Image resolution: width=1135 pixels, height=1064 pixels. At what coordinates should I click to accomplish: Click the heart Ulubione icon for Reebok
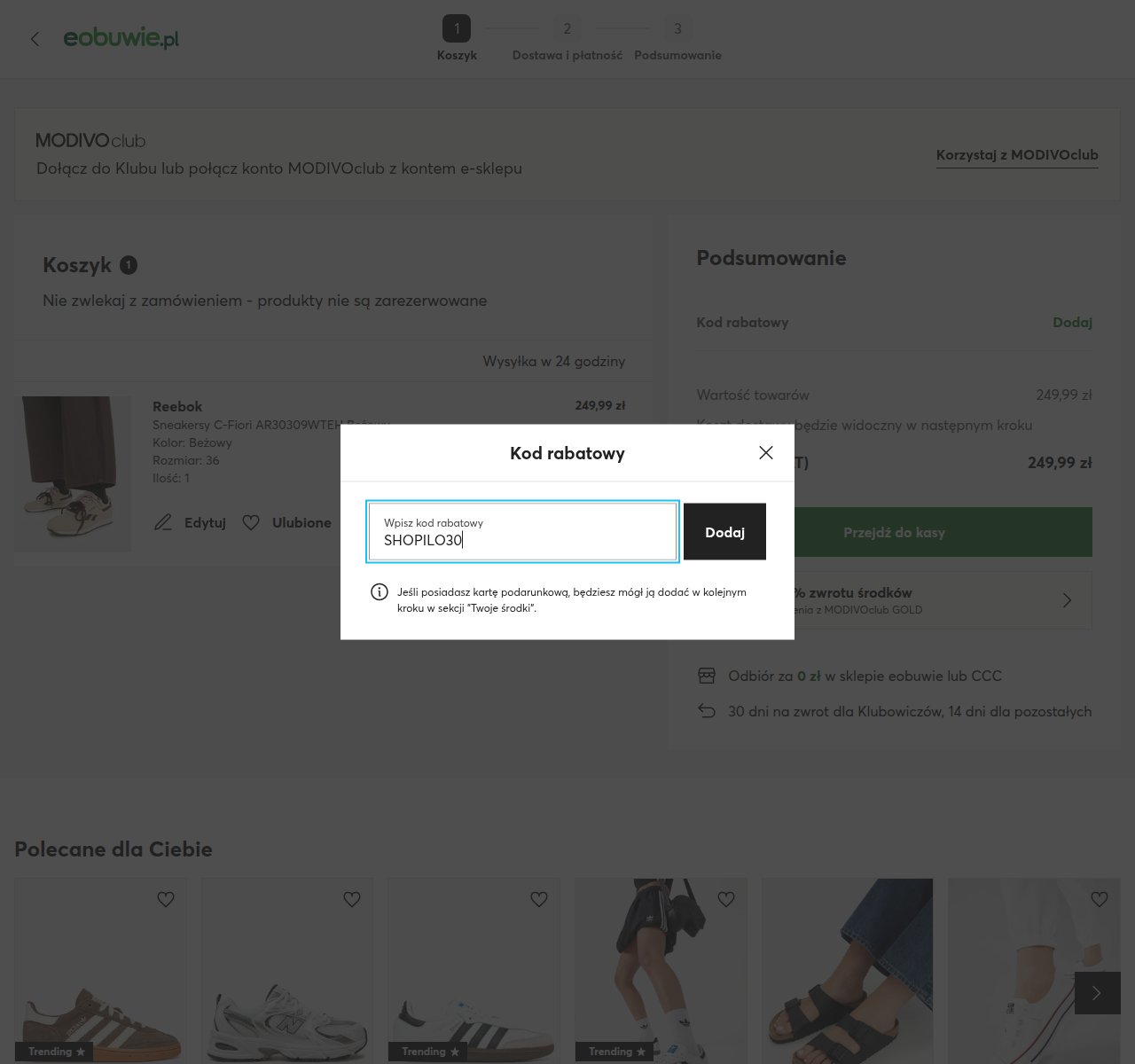[251, 523]
